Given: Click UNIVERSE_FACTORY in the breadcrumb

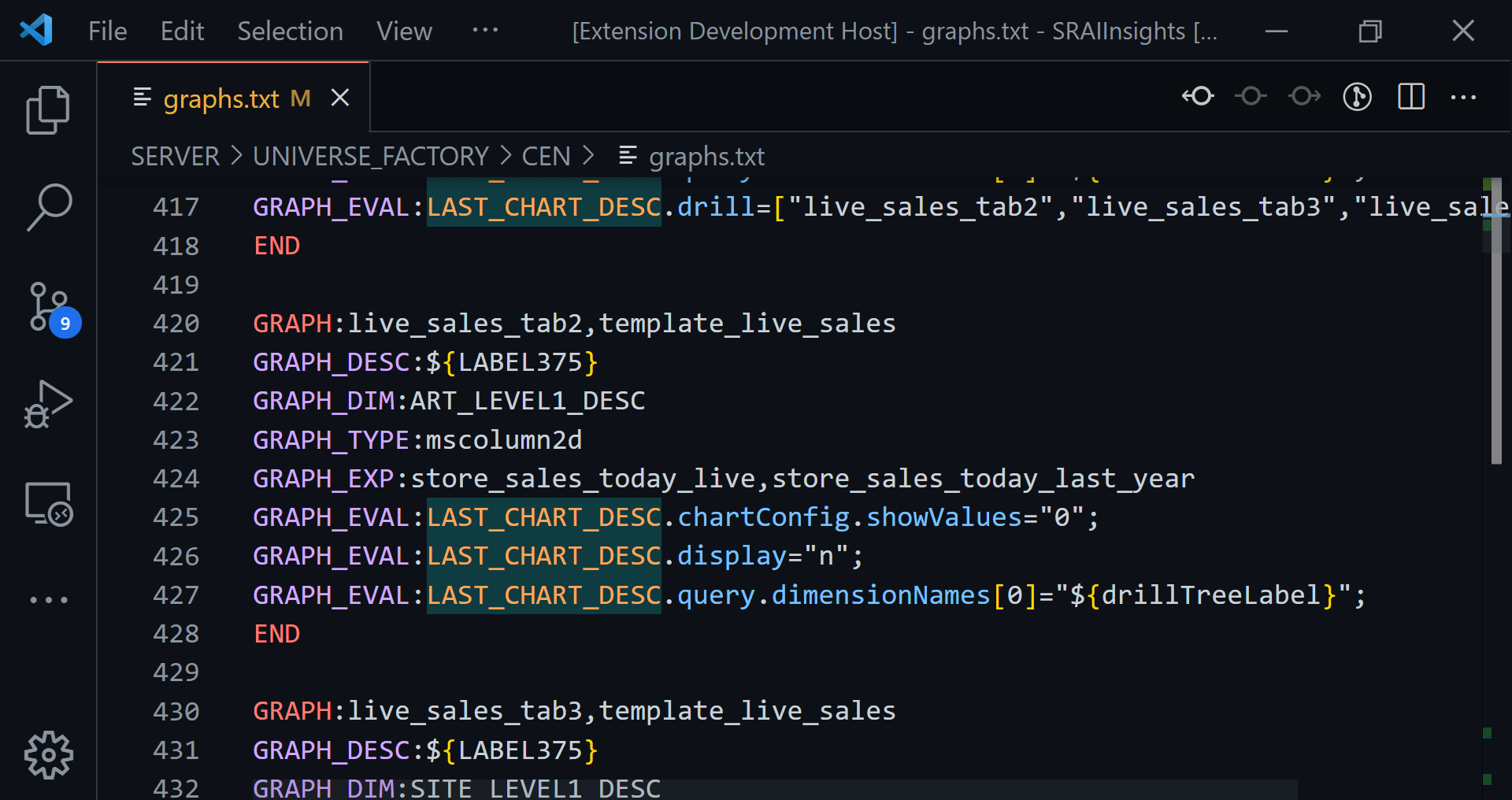Looking at the screenshot, I should [371, 156].
